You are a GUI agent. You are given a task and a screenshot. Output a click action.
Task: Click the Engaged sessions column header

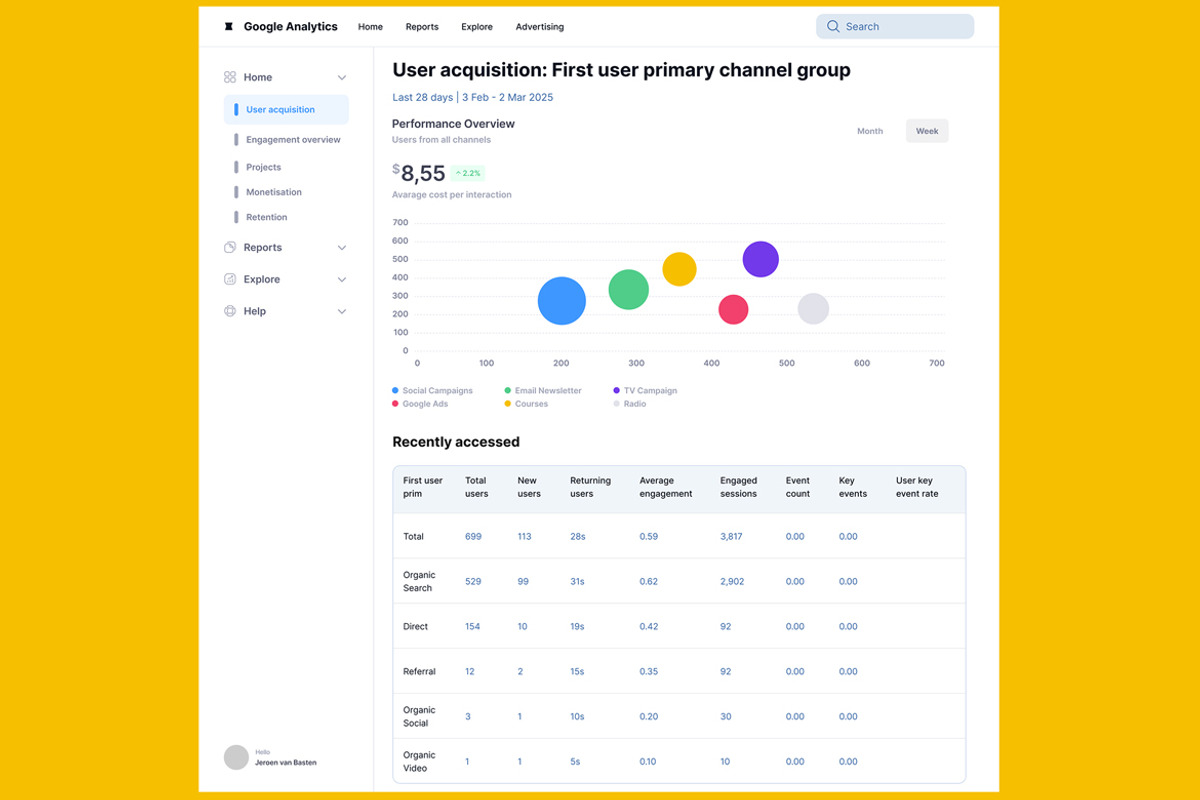(739, 487)
